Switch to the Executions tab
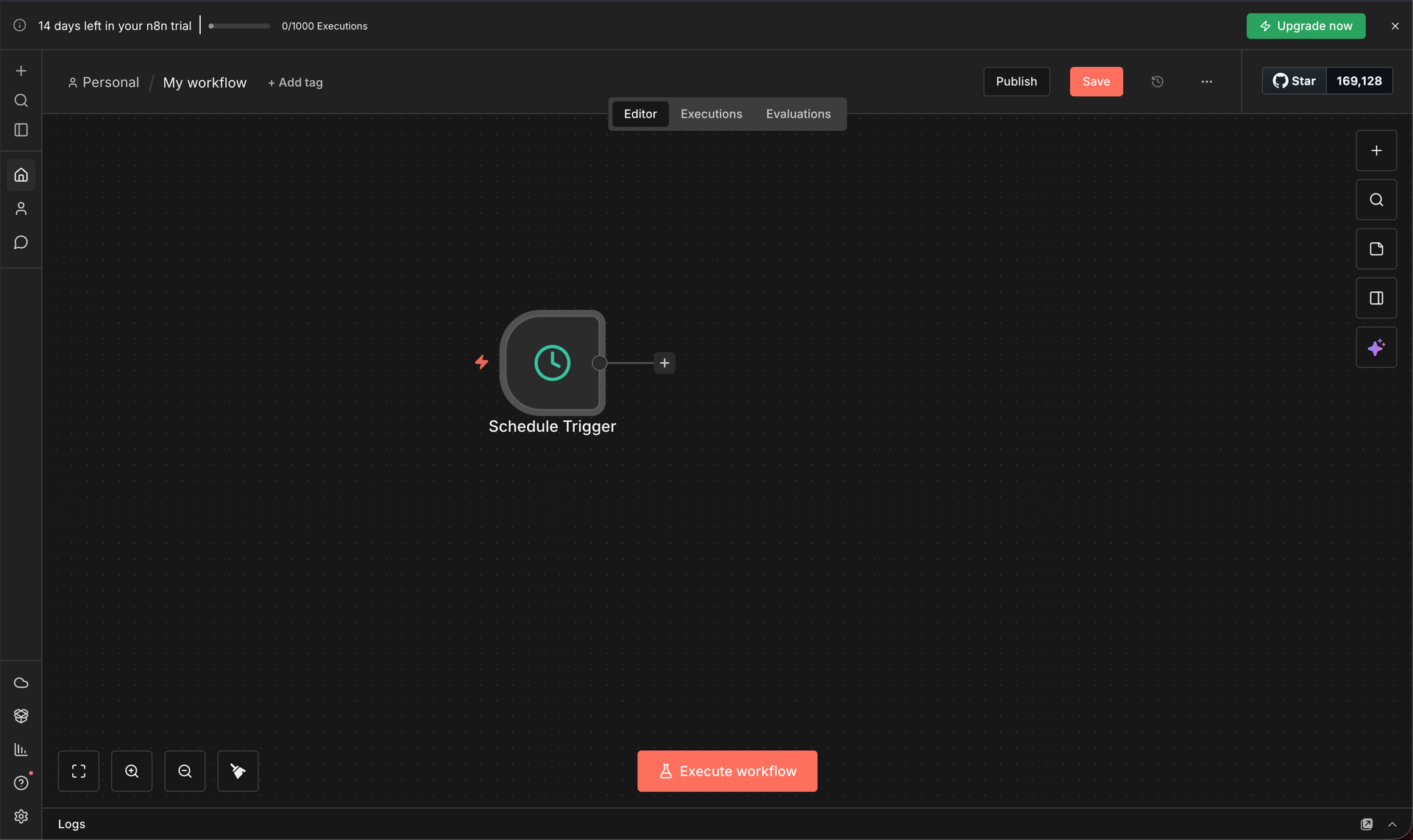 pyautogui.click(x=711, y=114)
